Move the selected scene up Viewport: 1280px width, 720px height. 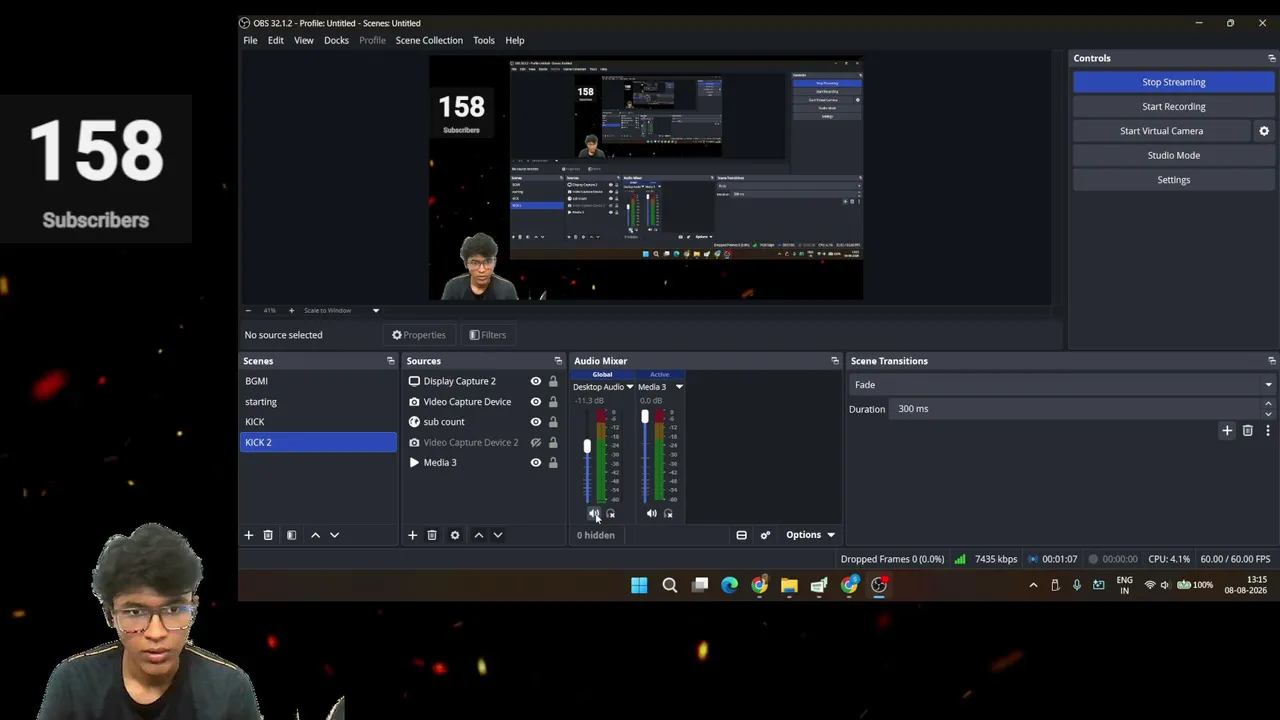pyautogui.click(x=315, y=535)
